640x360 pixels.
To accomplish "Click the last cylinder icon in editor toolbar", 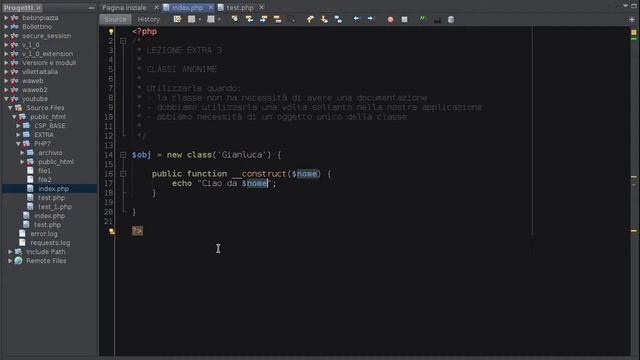I will [451, 19].
